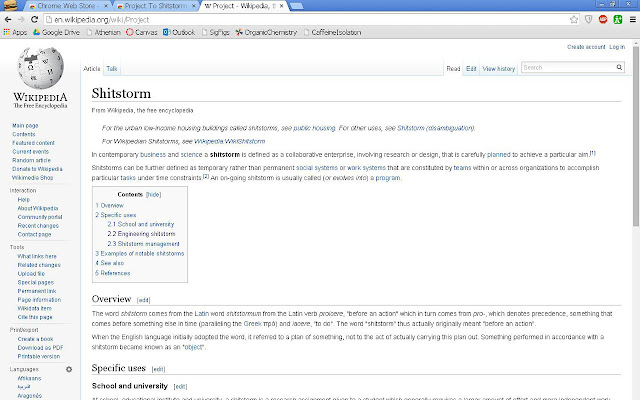Open Main page in sidebar
The height and width of the screenshot is (400, 640).
click(x=25, y=125)
